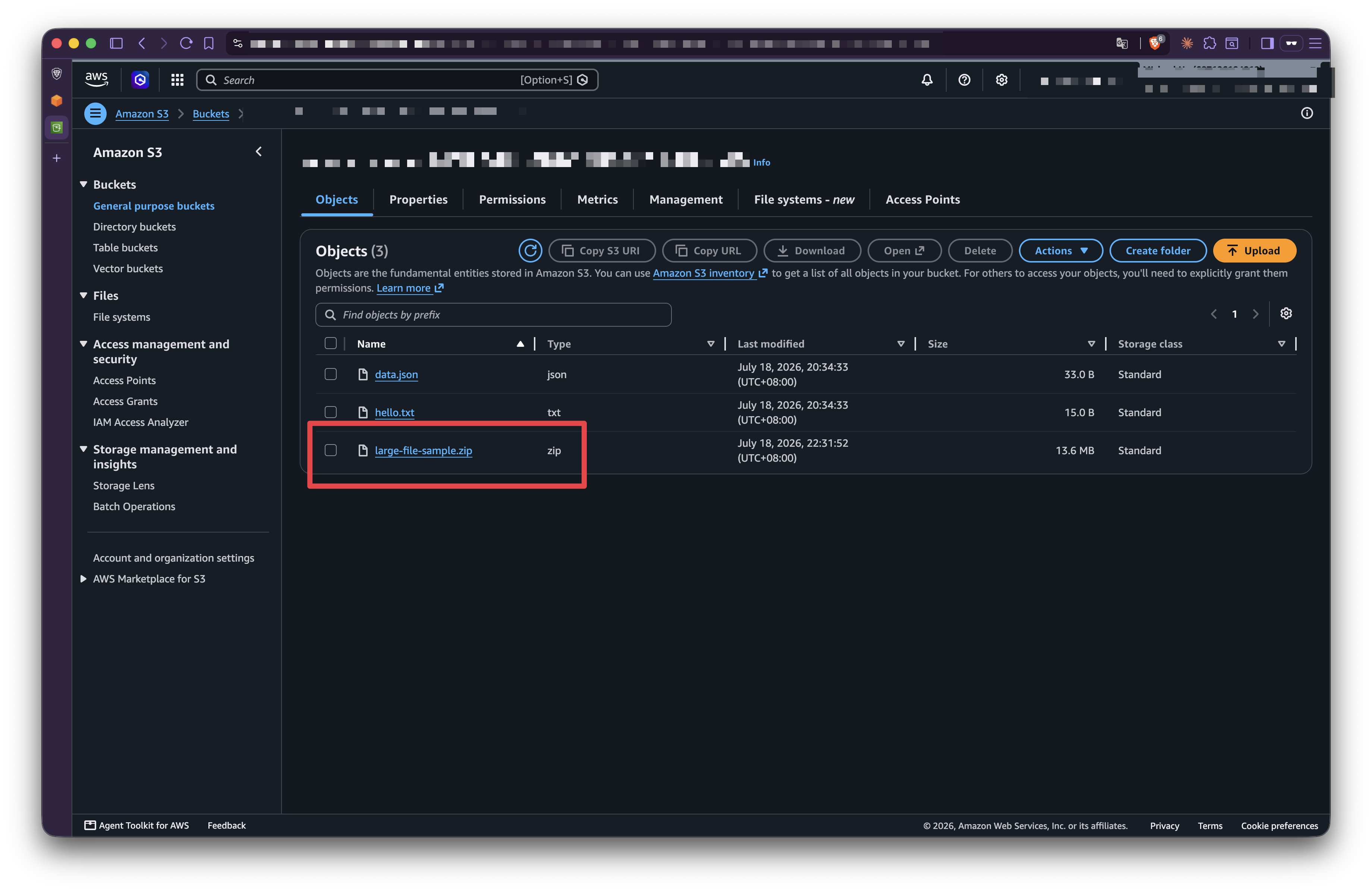Click the Copy URL button
1372x892 pixels.
click(709, 251)
